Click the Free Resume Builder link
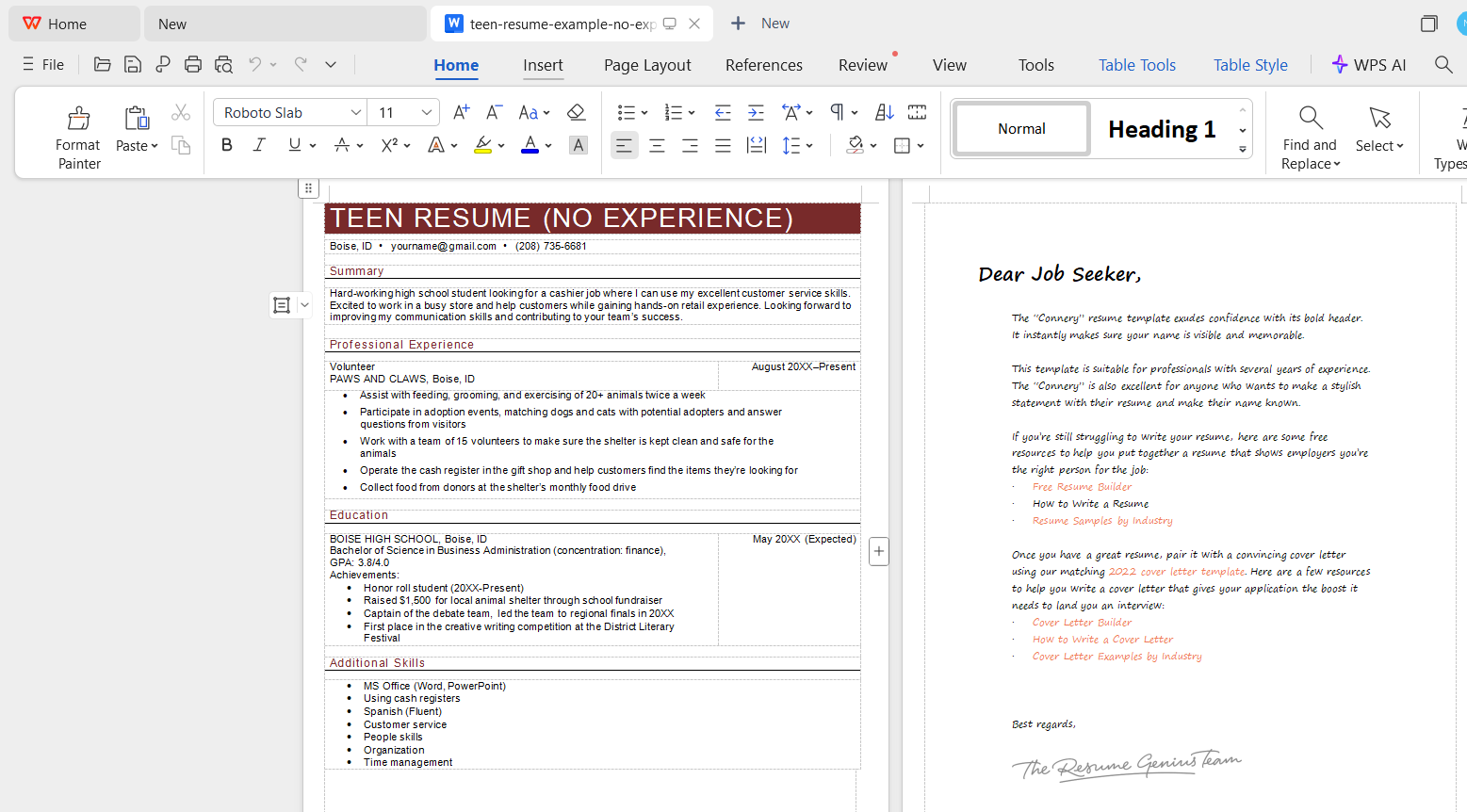The width and height of the screenshot is (1467, 812). [x=1082, y=486]
